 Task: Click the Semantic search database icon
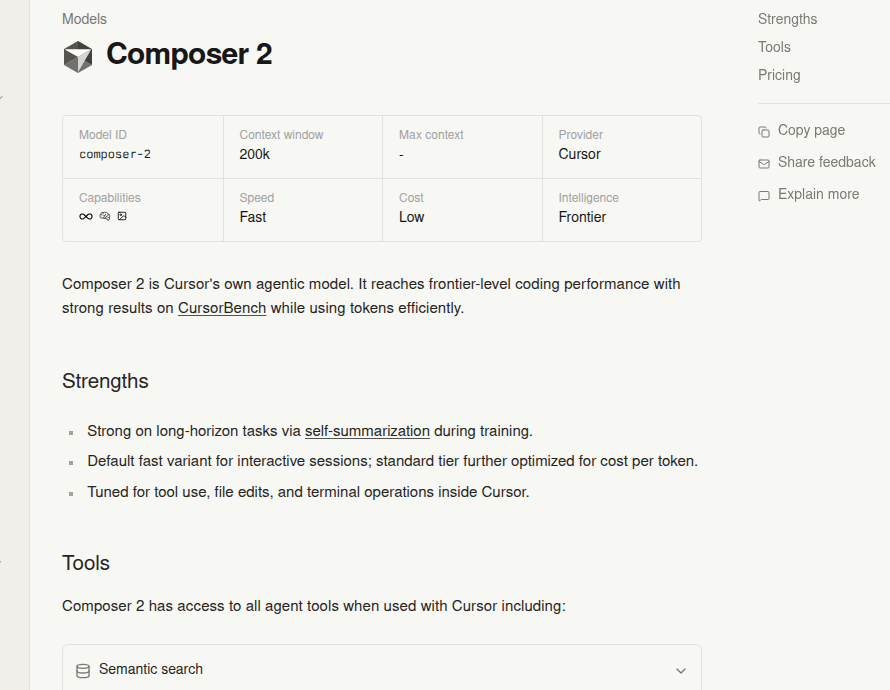82,670
